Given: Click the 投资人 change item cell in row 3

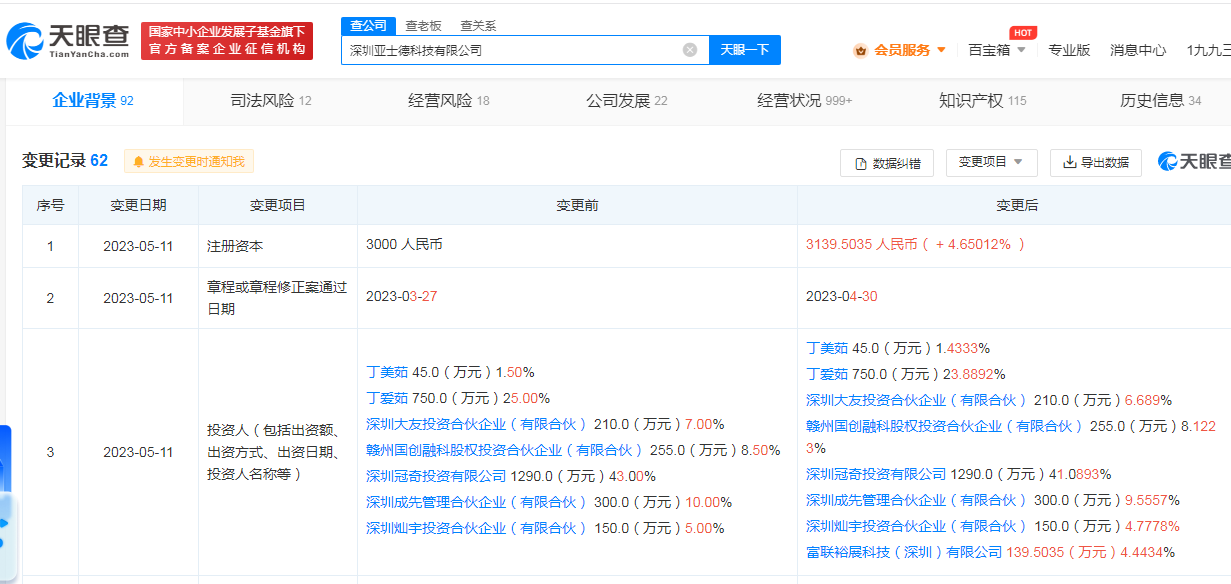Looking at the screenshot, I should (x=277, y=452).
